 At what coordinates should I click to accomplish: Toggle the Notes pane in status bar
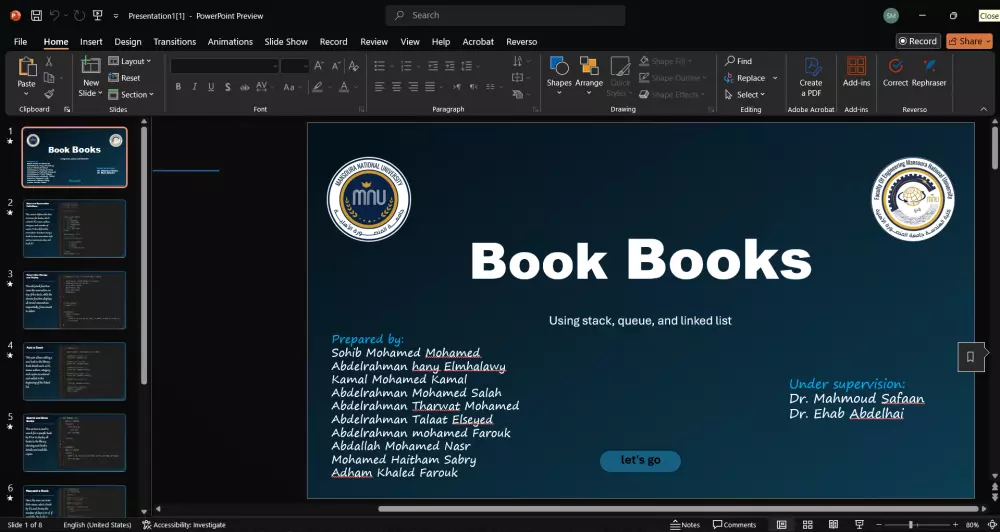685,525
